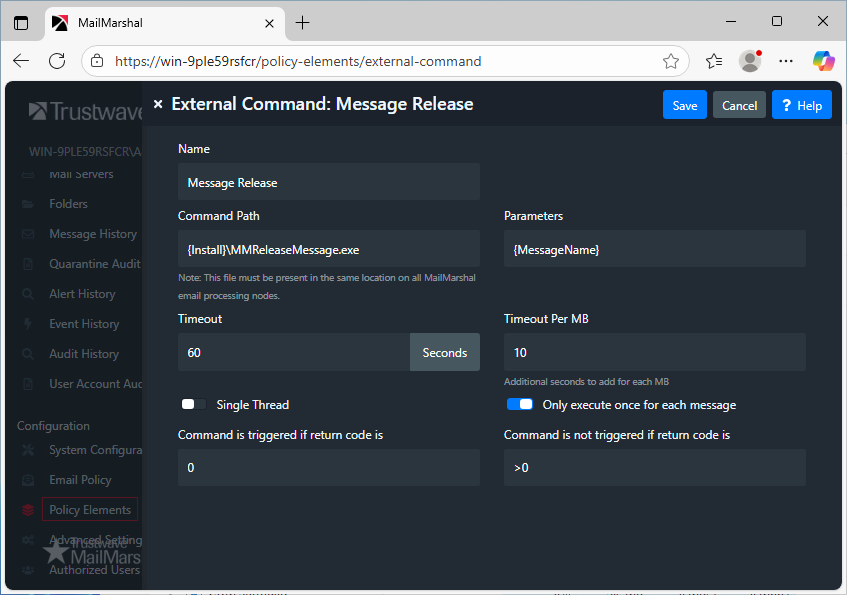Screen dimensions: 847x595
Task: Cancel editing the external command
Action: pyautogui.click(x=739, y=105)
